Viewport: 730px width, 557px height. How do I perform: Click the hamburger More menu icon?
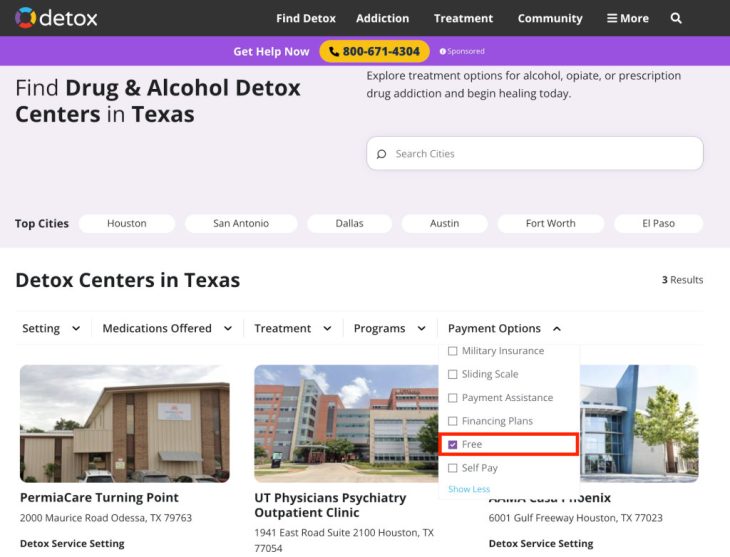612,18
